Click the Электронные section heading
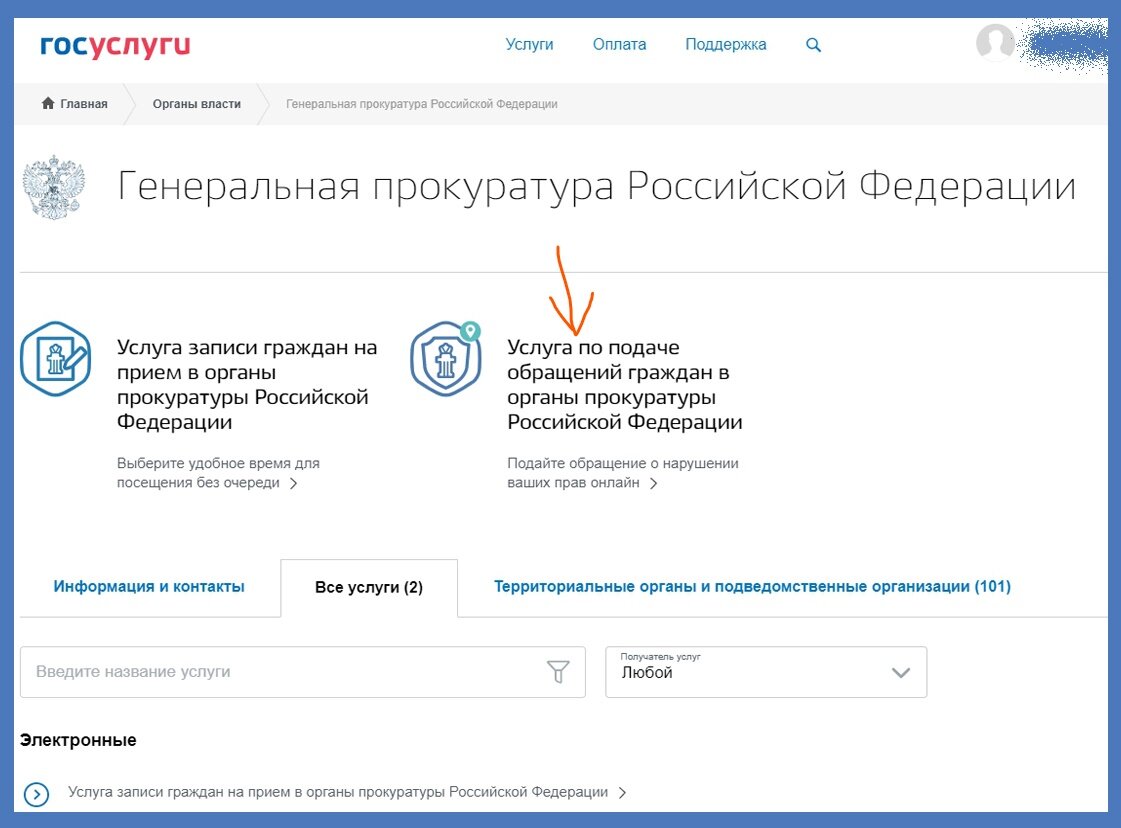The width and height of the screenshot is (1121, 828). click(x=78, y=740)
